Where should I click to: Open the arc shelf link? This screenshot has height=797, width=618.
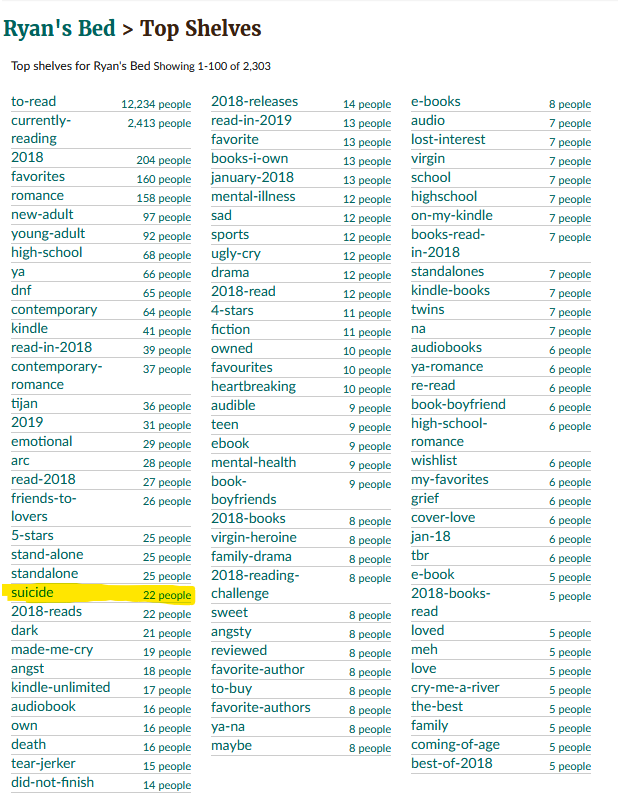point(20,461)
